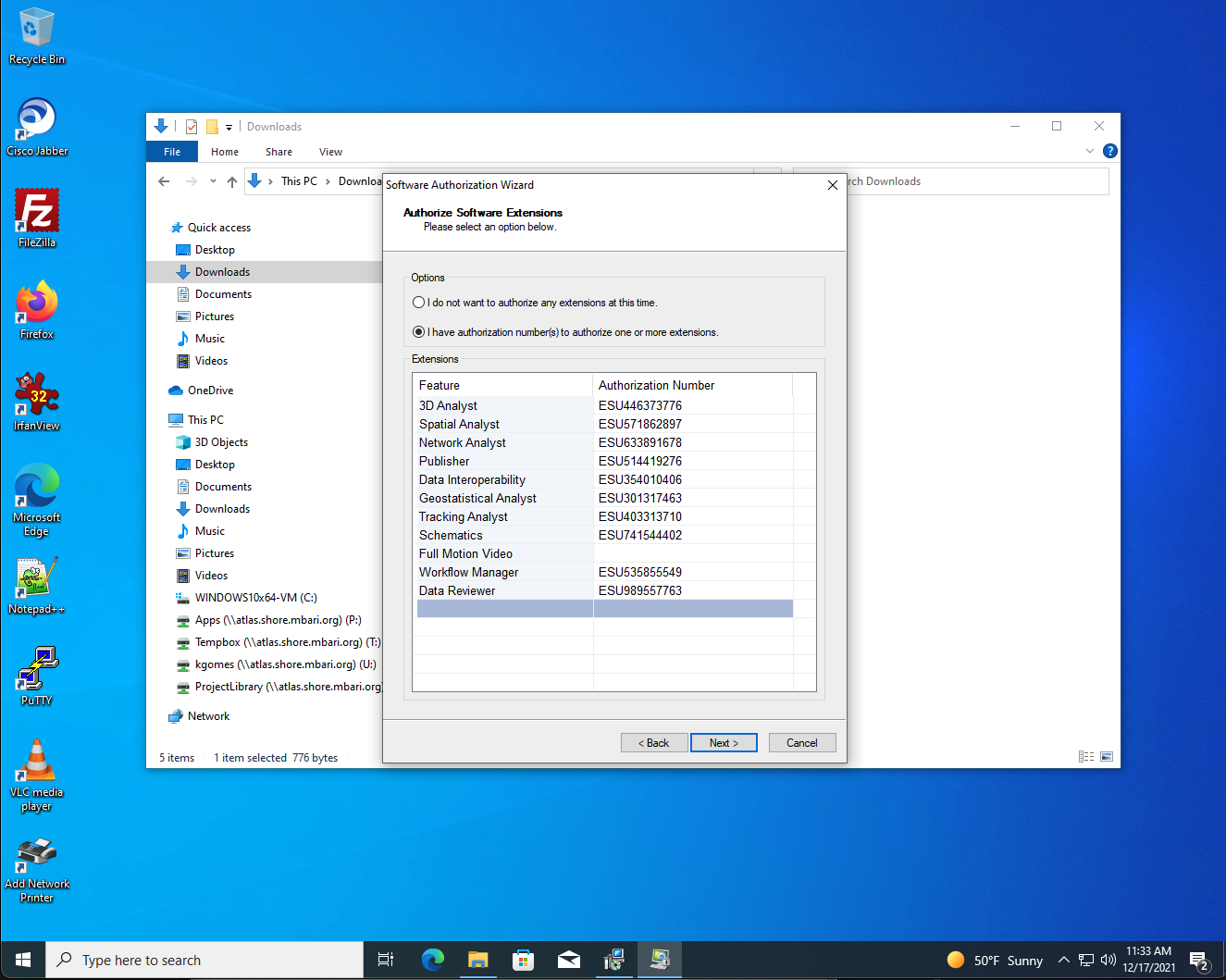Select 'I do not want to authorize' option
The width and height of the screenshot is (1226, 980).
[x=419, y=303]
